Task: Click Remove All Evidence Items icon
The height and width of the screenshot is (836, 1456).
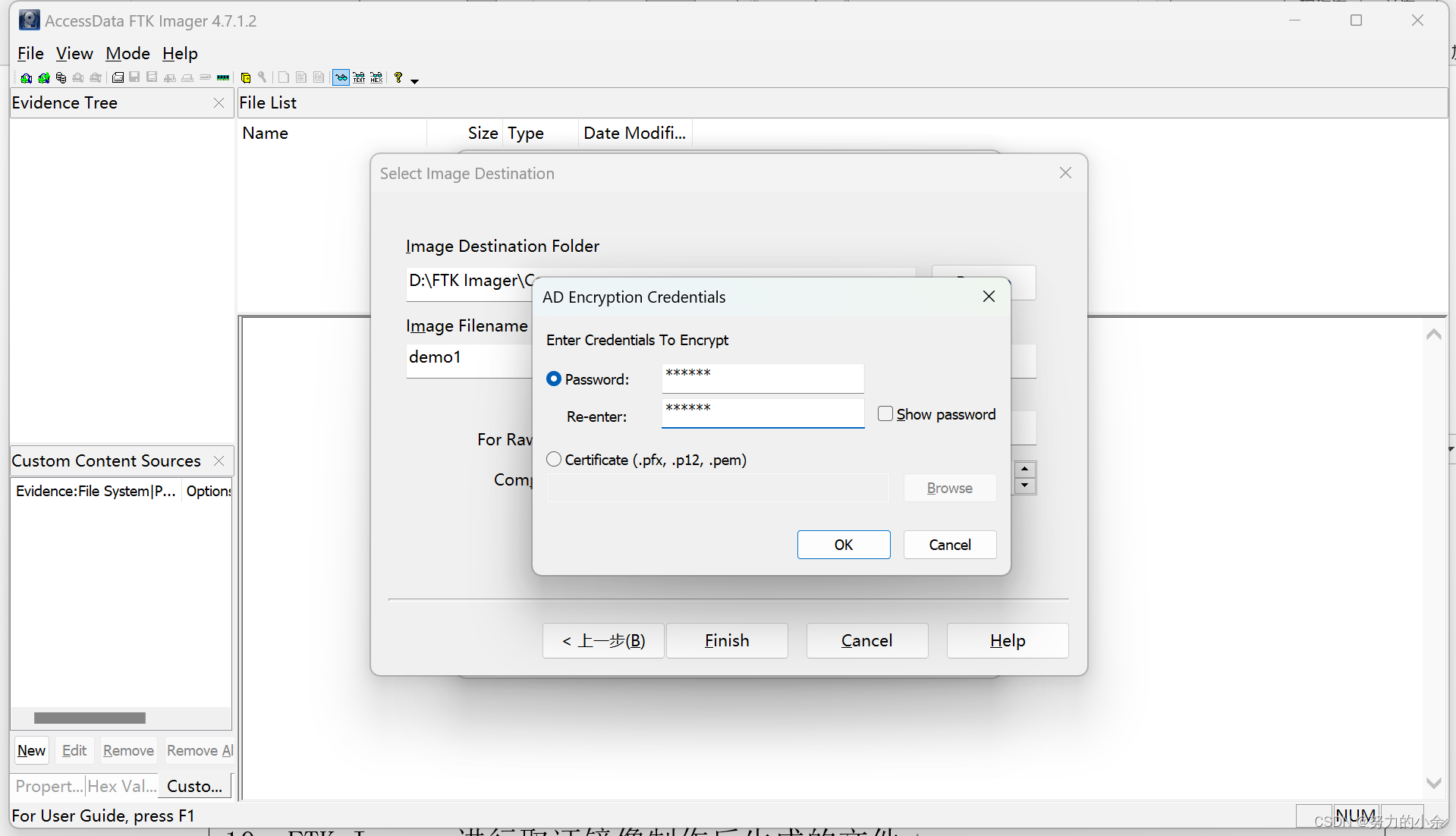Action: (x=96, y=77)
